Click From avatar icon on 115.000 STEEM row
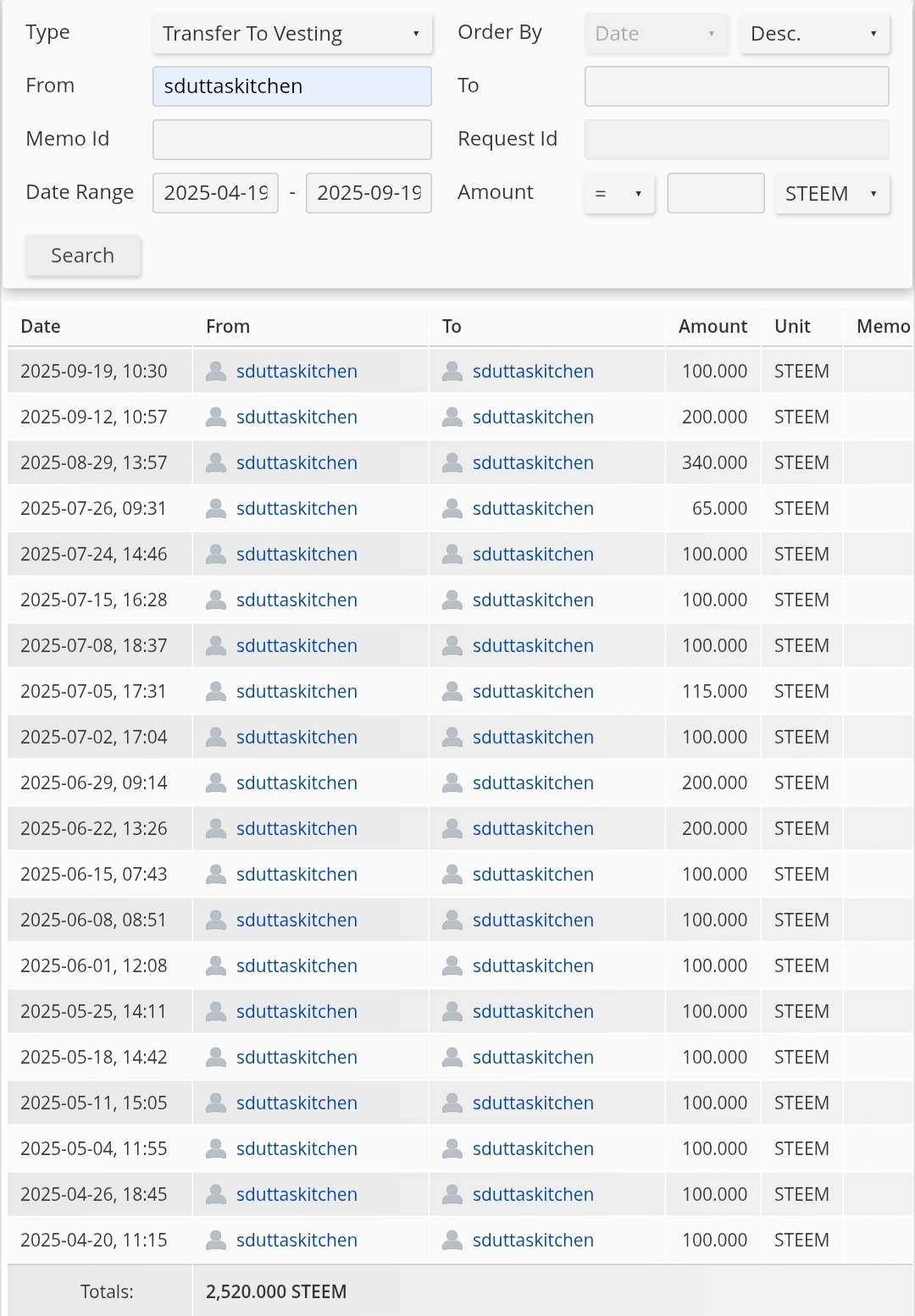The width and height of the screenshot is (915, 1316). point(216,691)
